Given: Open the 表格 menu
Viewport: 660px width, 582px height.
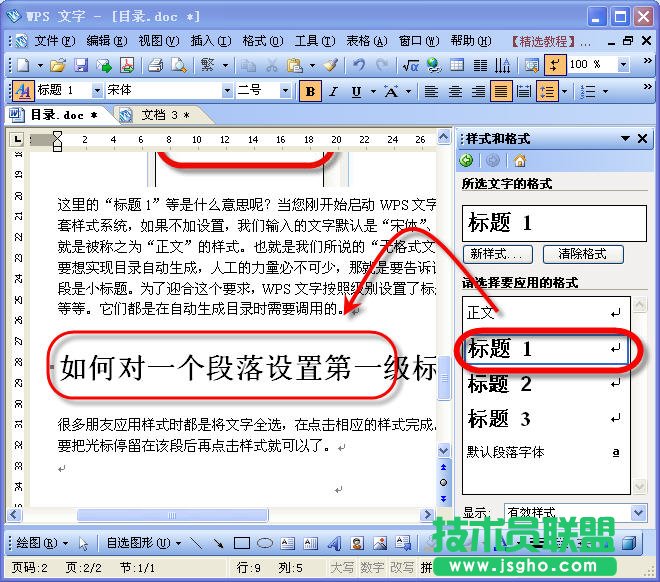Looking at the screenshot, I should coord(367,41).
